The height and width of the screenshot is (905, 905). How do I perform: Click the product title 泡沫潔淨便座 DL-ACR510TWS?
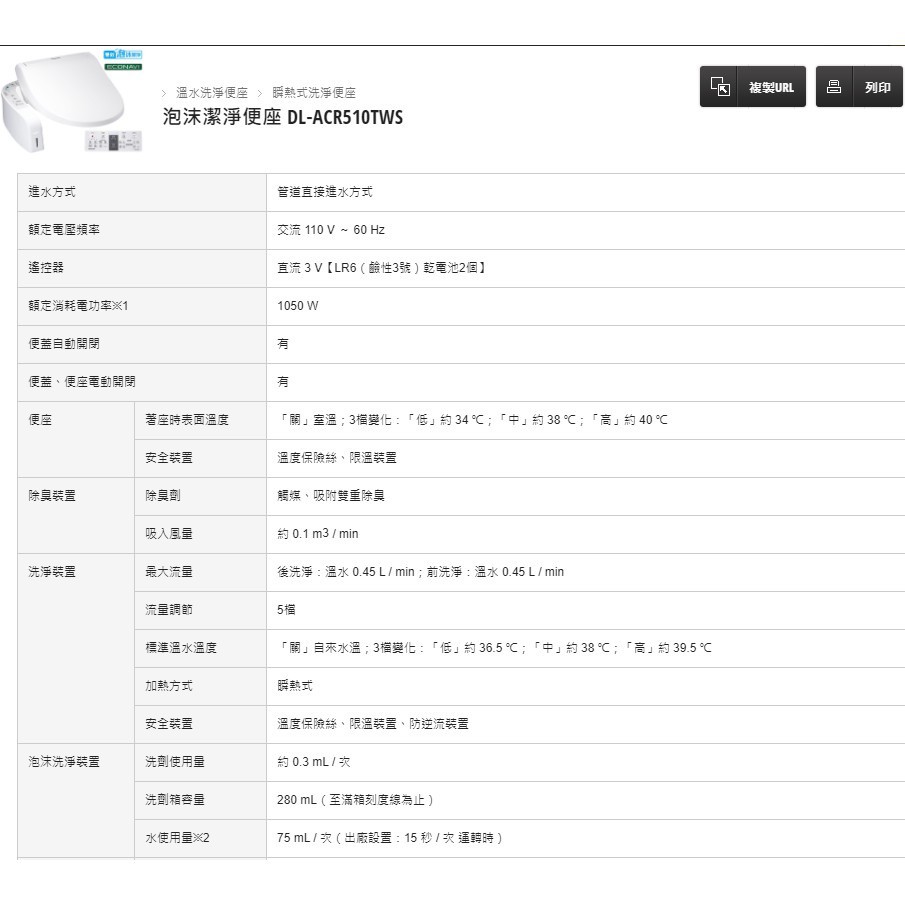click(283, 117)
